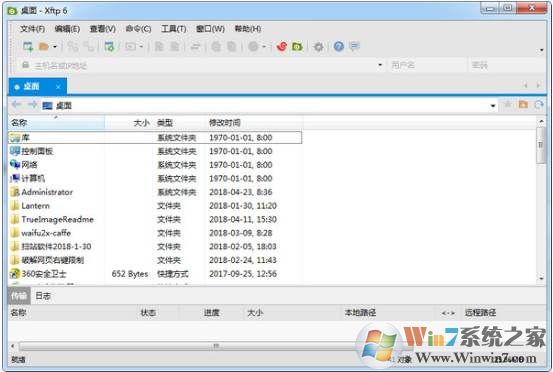This screenshot has height=372, width=553.
Task: Open the 编辑(E) menu
Action: [67, 29]
